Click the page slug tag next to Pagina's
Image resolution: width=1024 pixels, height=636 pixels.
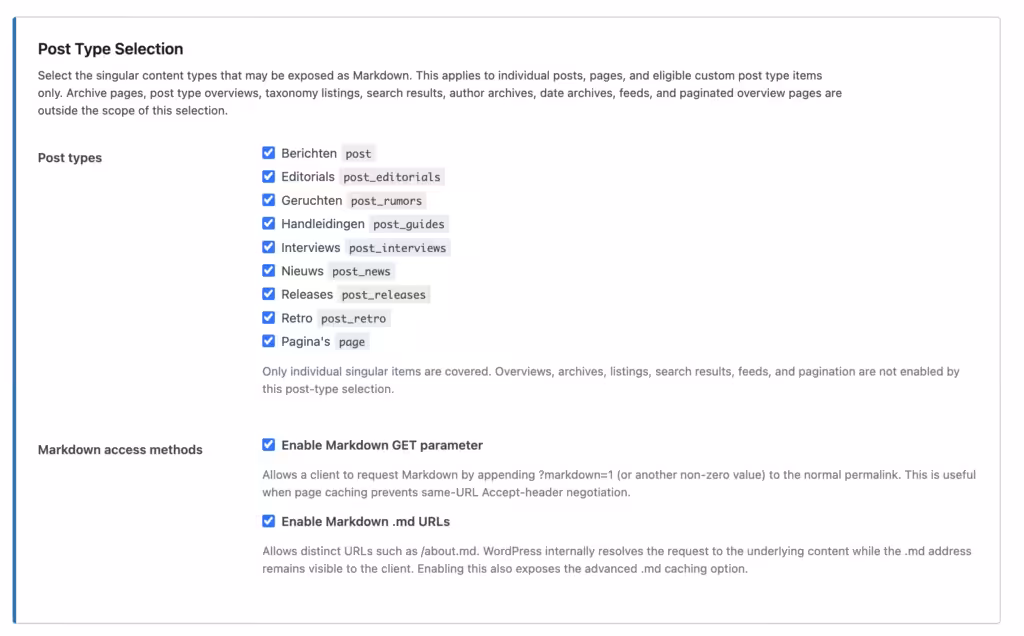click(352, 342)
